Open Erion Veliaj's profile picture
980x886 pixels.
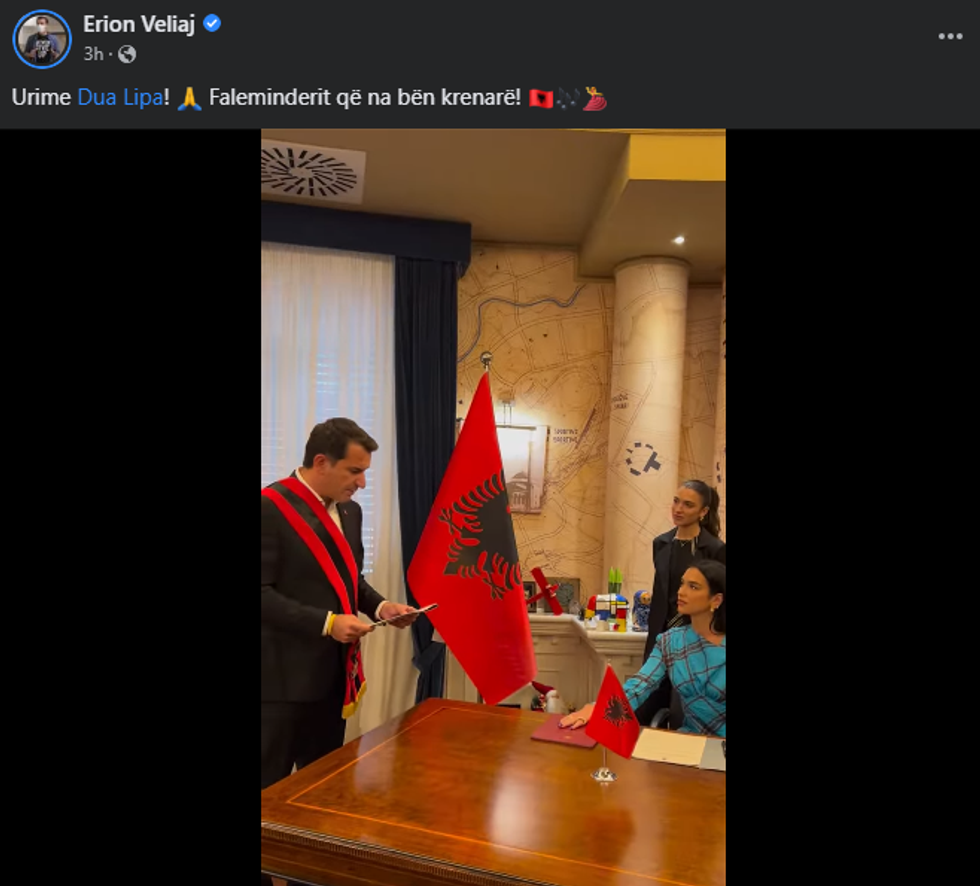42,39
